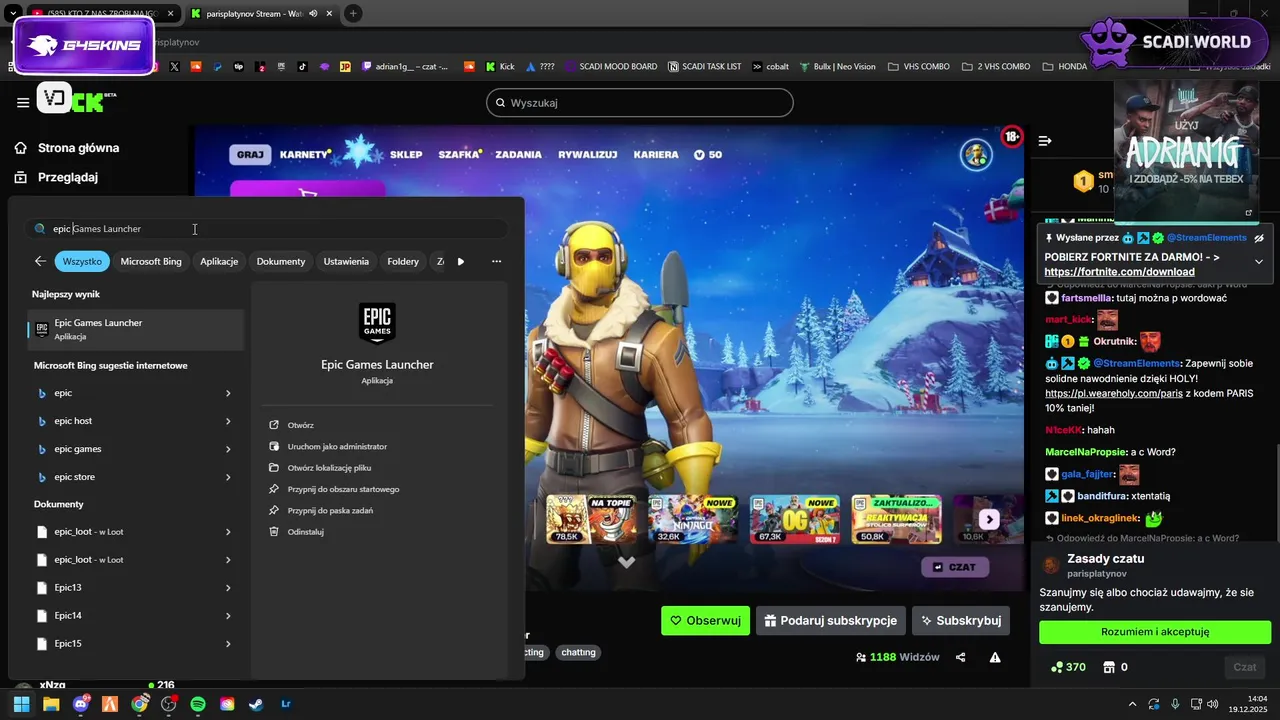
Task: Expand the 'epic store' suggestion chevron
Action: pyautogui.click(x=228, y=477)
